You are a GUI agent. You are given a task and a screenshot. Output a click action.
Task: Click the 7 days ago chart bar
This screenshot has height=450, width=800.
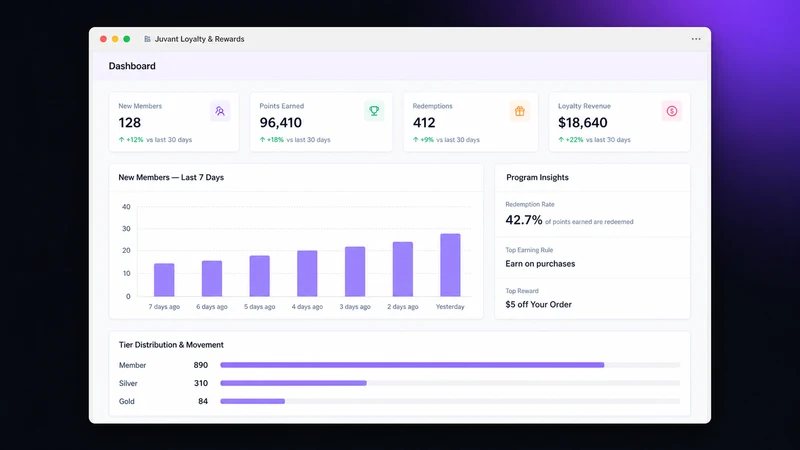pos(164,280)
